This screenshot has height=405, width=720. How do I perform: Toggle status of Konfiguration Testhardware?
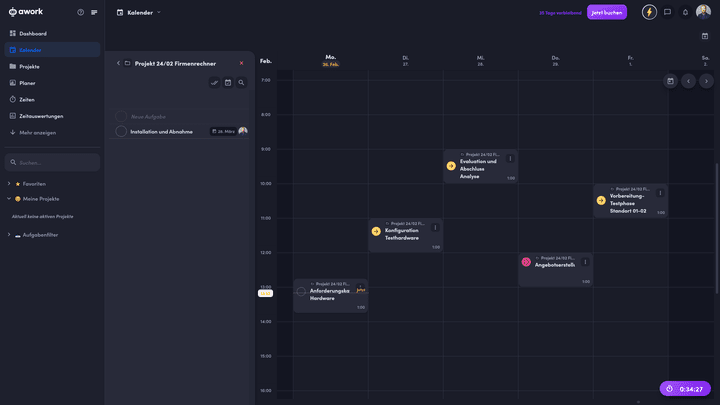[376, 231]
